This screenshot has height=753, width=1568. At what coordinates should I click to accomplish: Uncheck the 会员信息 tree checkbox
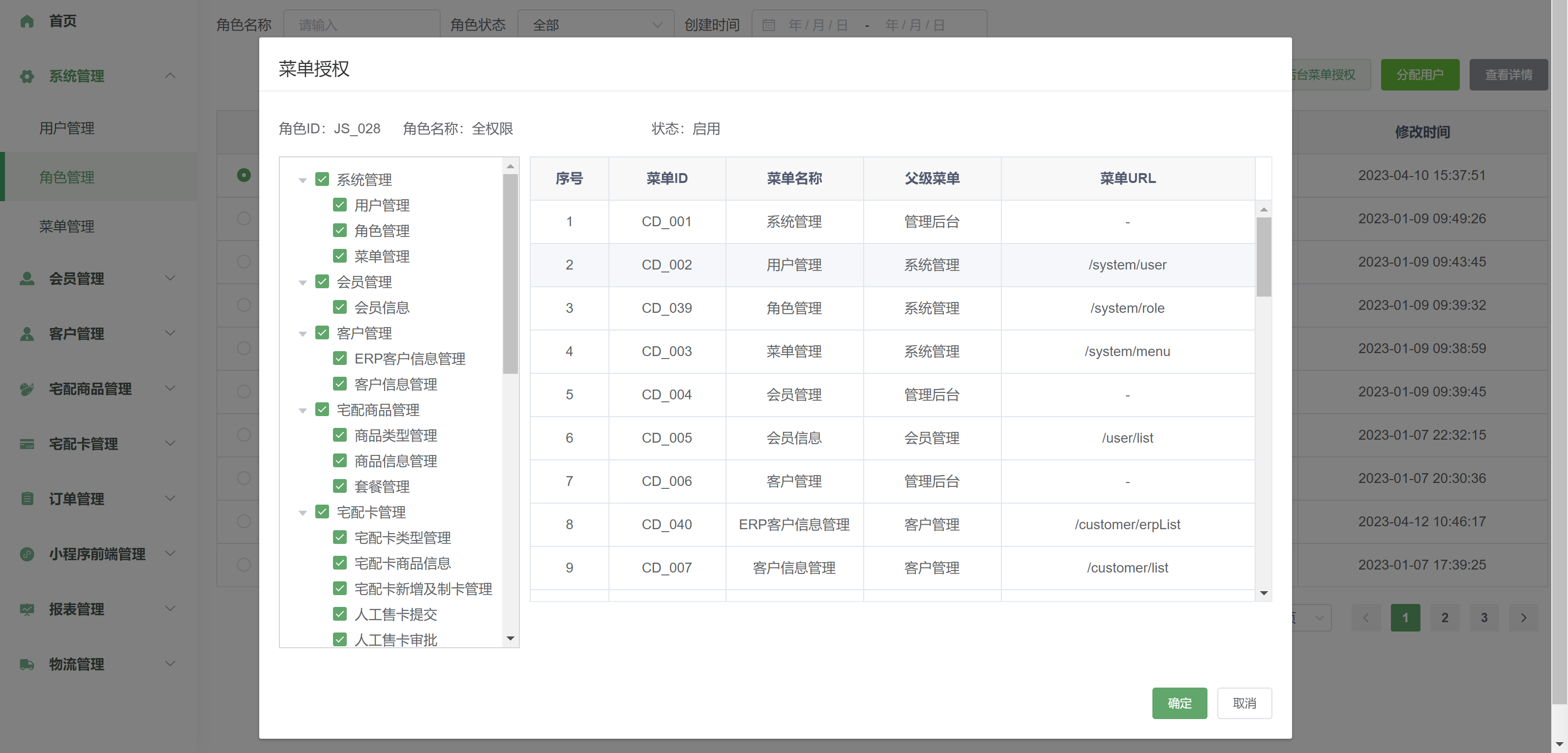(x=340, y=307)
